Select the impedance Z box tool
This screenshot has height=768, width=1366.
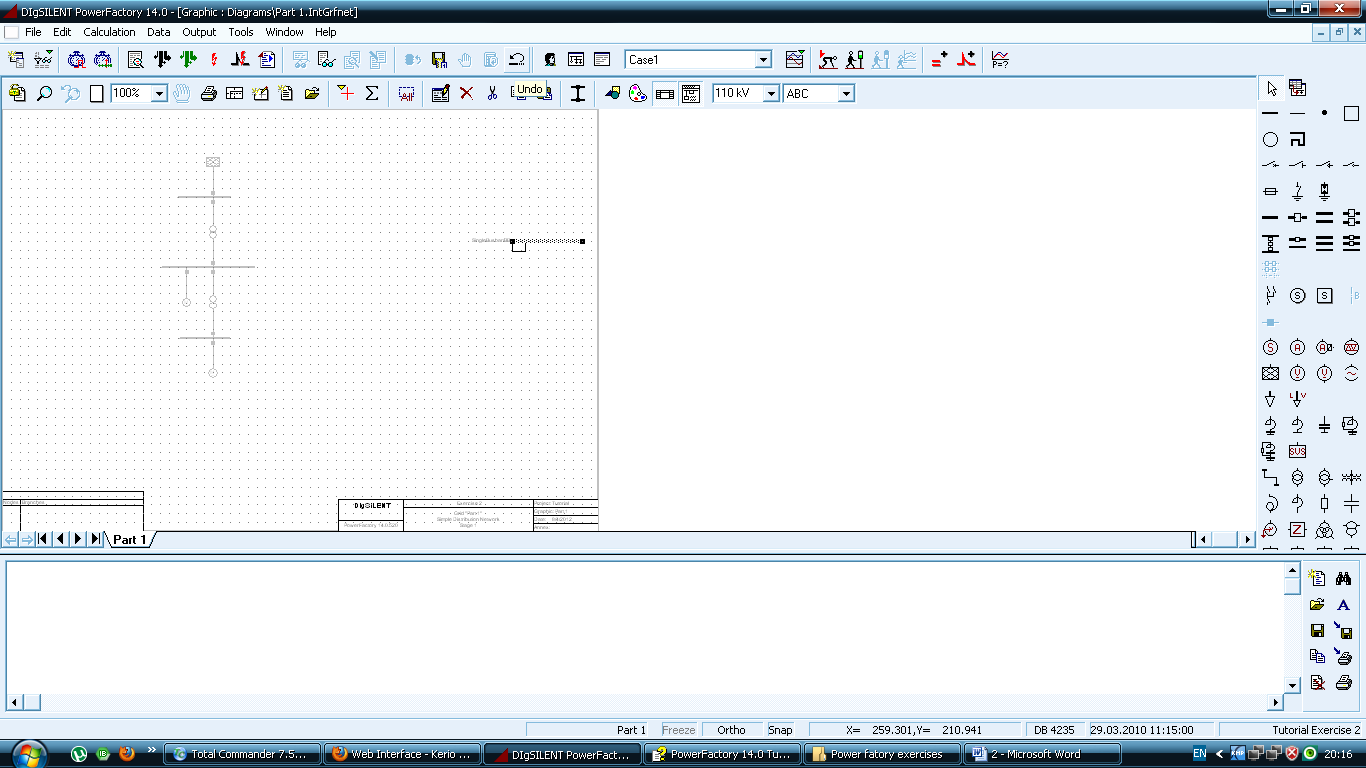point(1298,530)
